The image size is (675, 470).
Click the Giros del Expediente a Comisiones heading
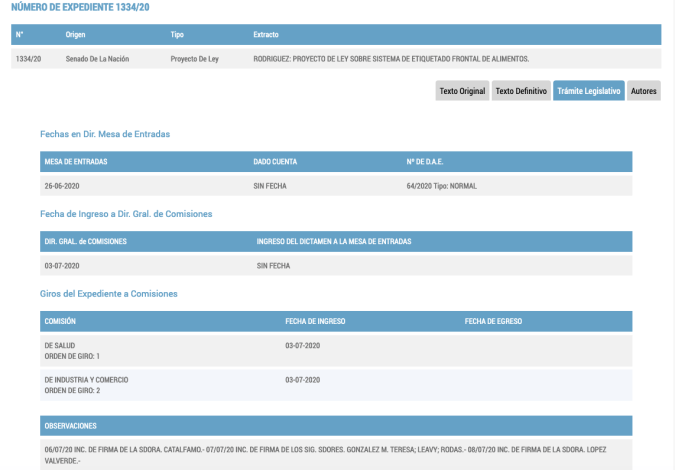pyautogui.click(x=109, y=294)
